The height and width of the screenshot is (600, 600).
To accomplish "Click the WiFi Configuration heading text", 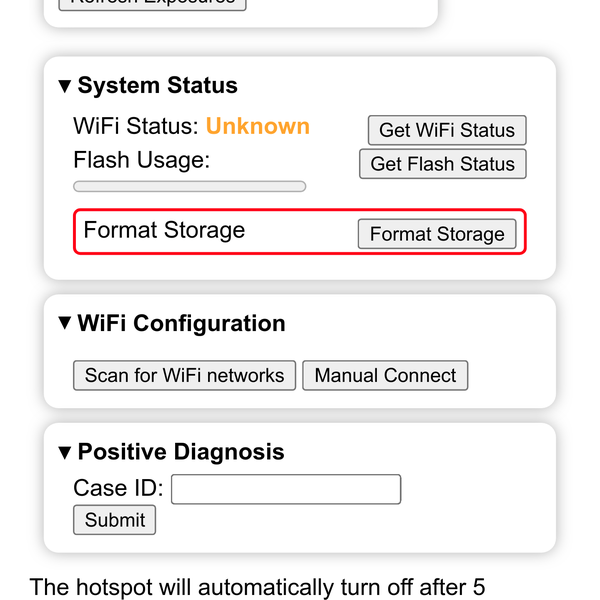I will point(181,324).
